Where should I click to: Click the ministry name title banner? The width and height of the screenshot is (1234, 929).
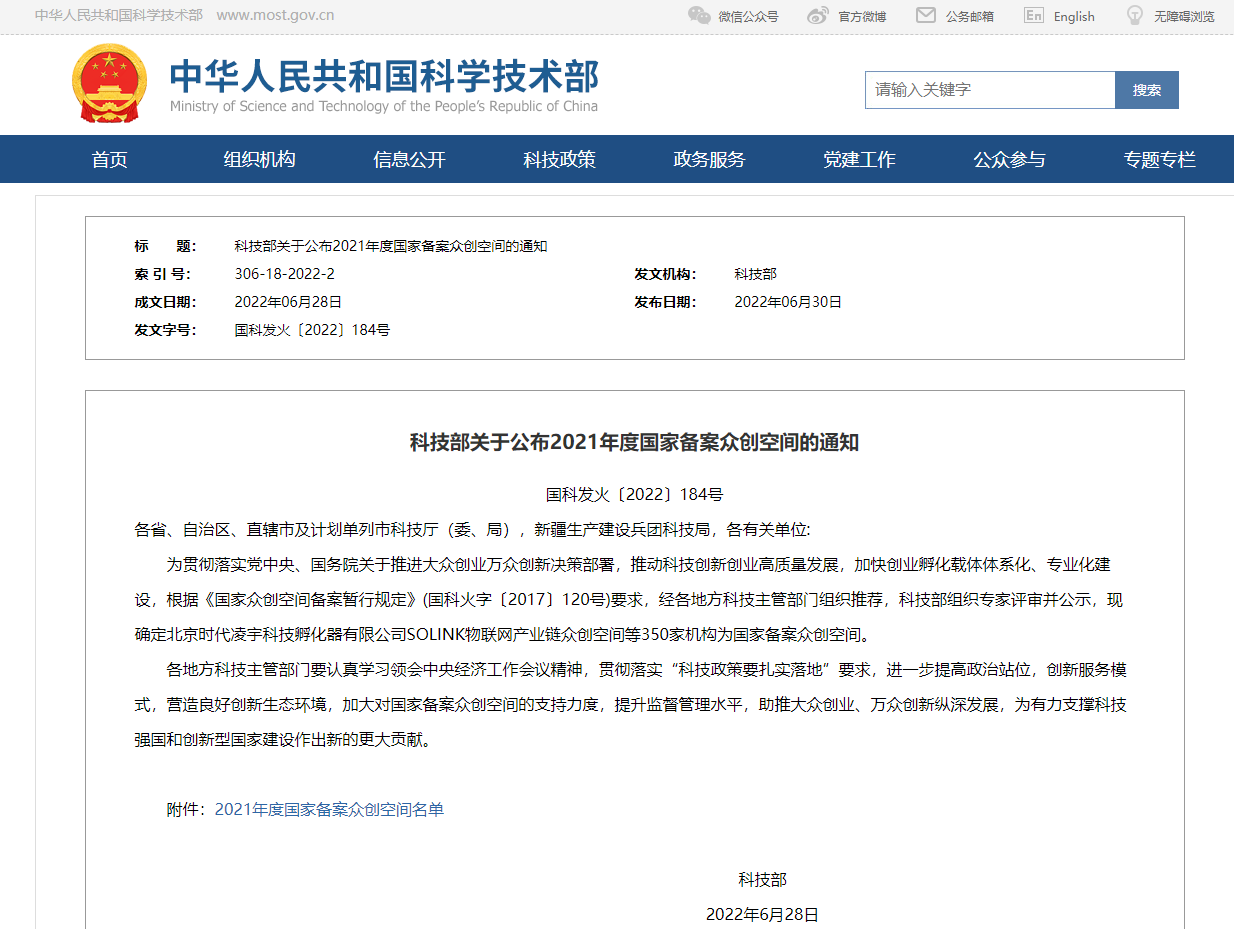click(383, 85)
